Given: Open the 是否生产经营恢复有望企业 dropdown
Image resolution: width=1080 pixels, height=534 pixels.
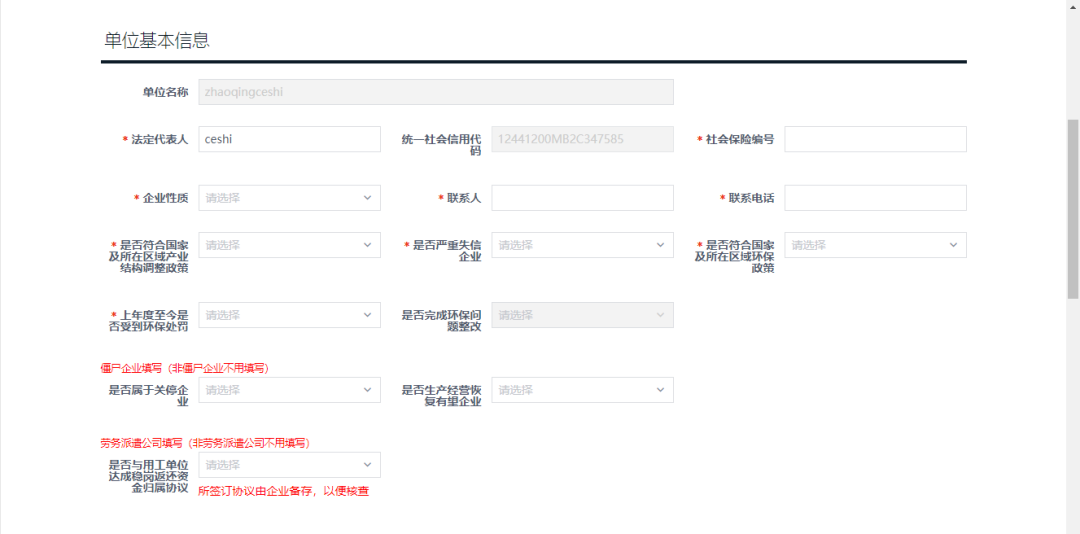Looking at the screenshot, I should click(582, 390).
